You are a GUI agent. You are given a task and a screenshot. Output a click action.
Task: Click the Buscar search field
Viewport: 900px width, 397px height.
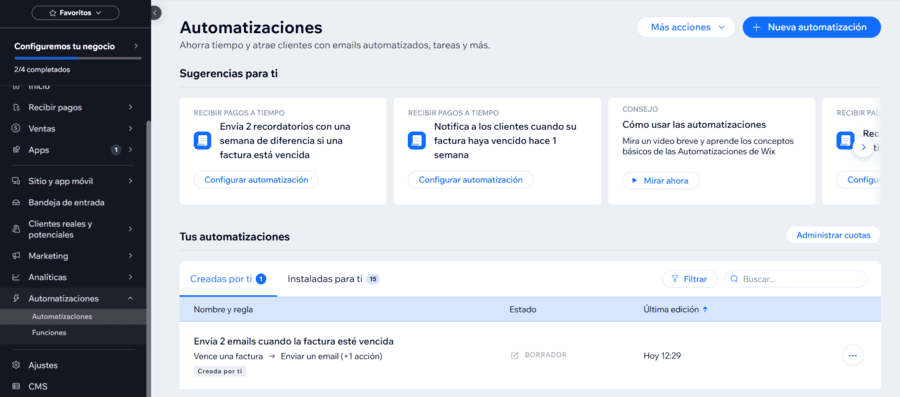point(796,279)
